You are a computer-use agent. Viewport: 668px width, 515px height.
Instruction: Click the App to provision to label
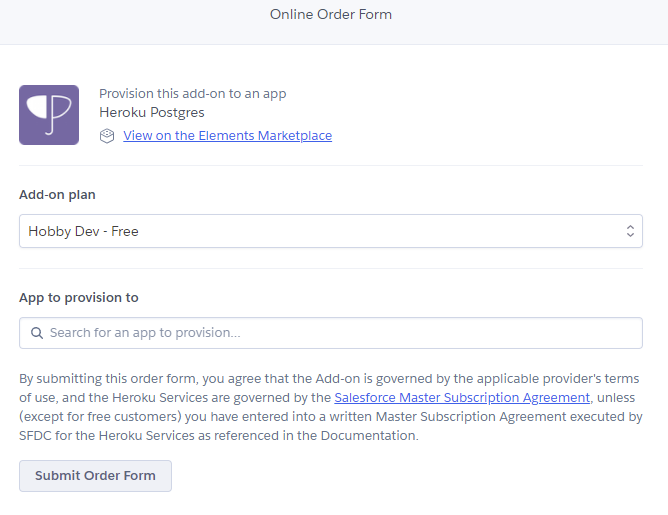(x=79, y=298)
